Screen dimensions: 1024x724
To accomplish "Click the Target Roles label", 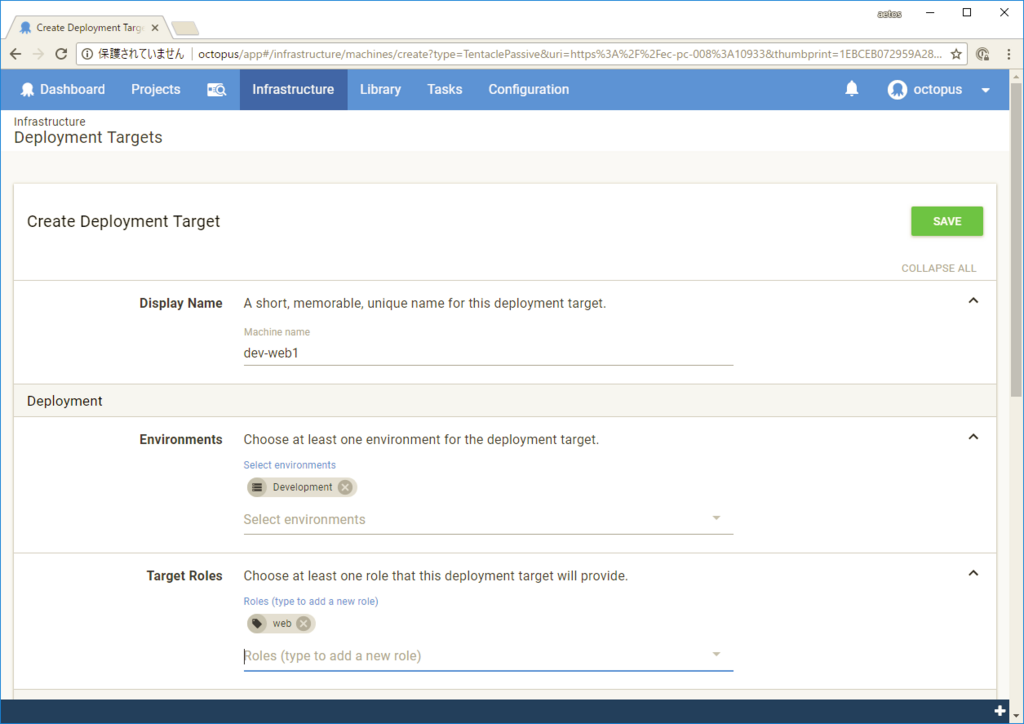I will click(x=184, y=576).
